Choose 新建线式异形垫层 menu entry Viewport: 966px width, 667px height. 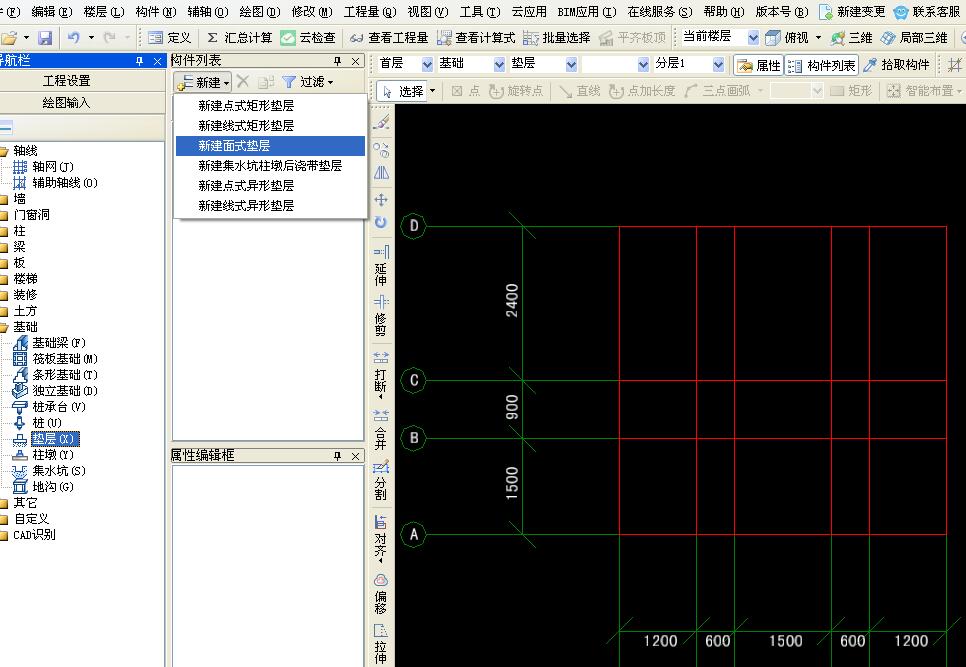coord(270,205)
